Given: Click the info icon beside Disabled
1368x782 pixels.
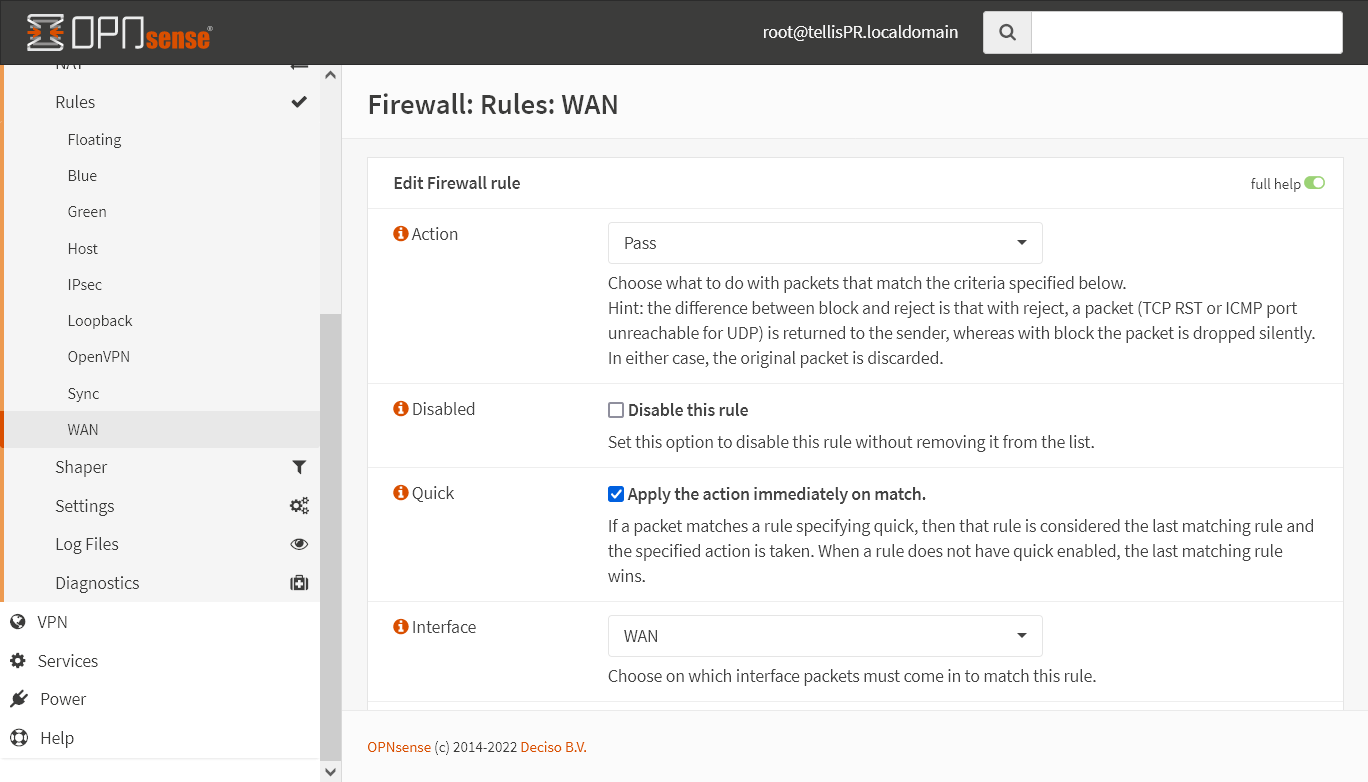Looking at the screenshot, I should [401, 409].
